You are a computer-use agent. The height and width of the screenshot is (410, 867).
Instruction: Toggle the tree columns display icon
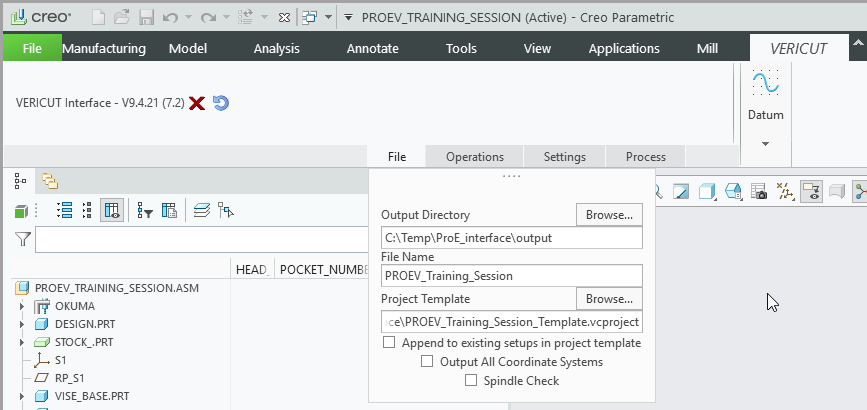click(x=112, y=210)
